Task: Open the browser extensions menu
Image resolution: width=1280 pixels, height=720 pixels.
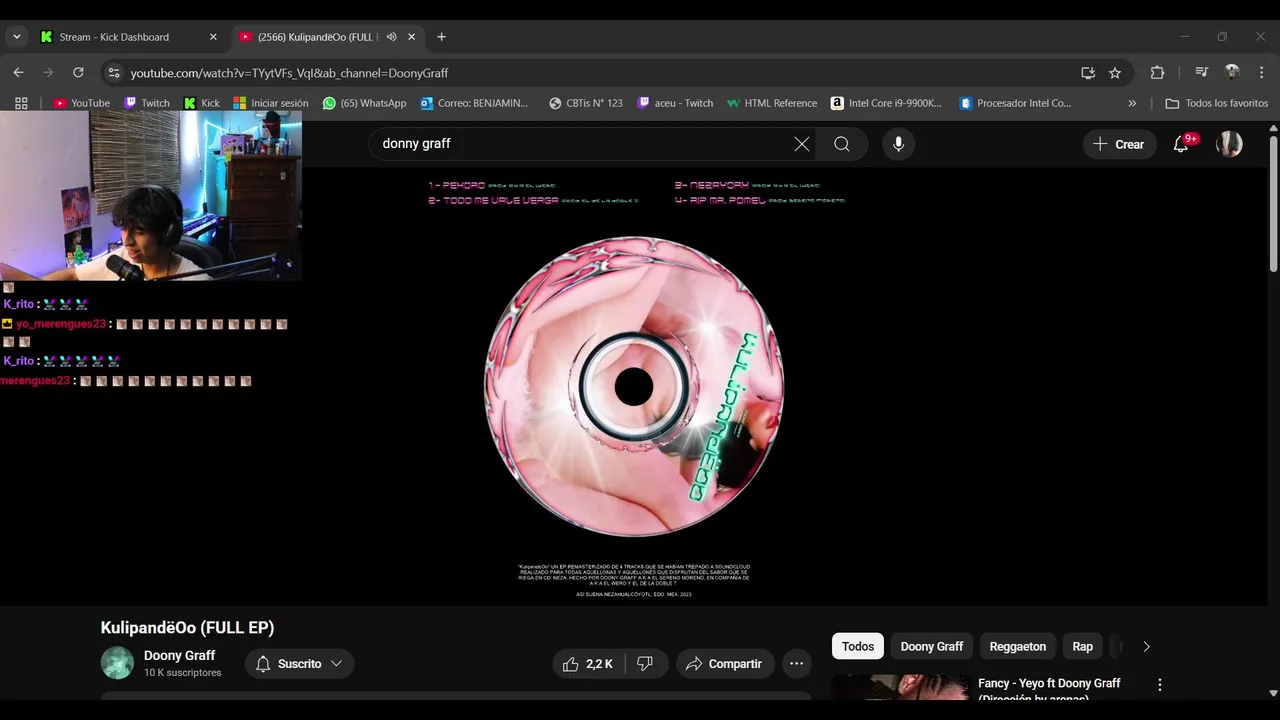Action: pos(1157,73)
